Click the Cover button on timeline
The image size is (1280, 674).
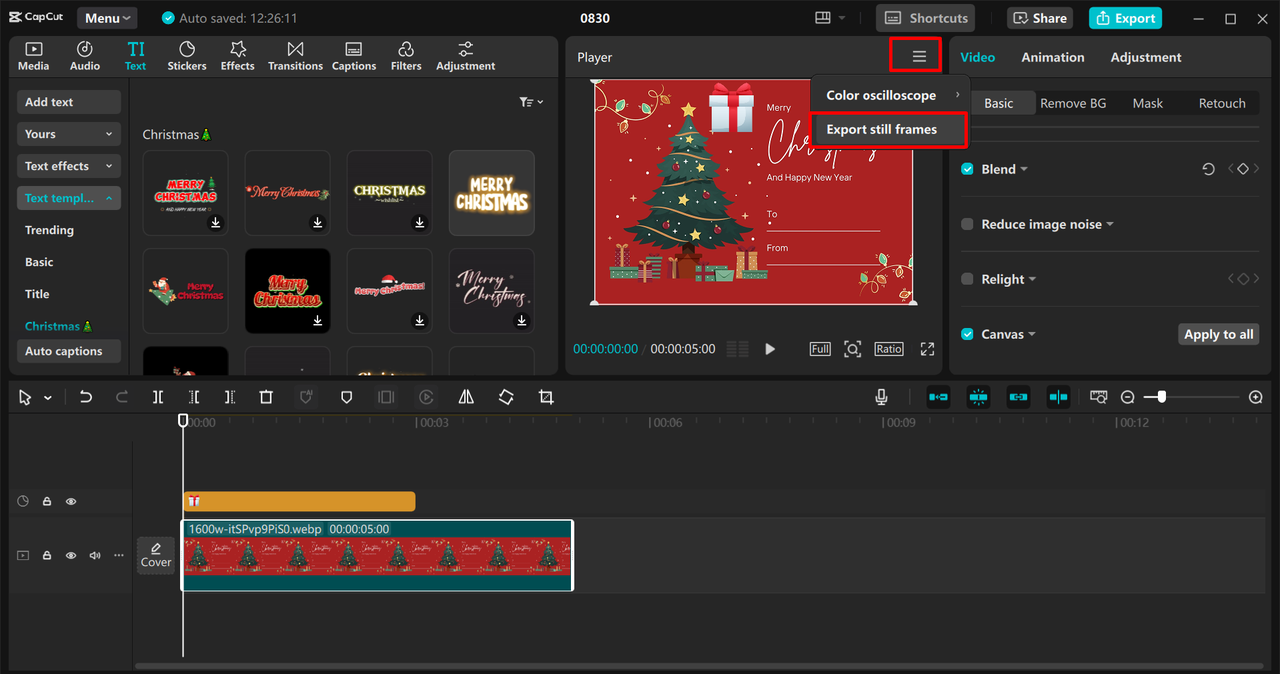156,555
